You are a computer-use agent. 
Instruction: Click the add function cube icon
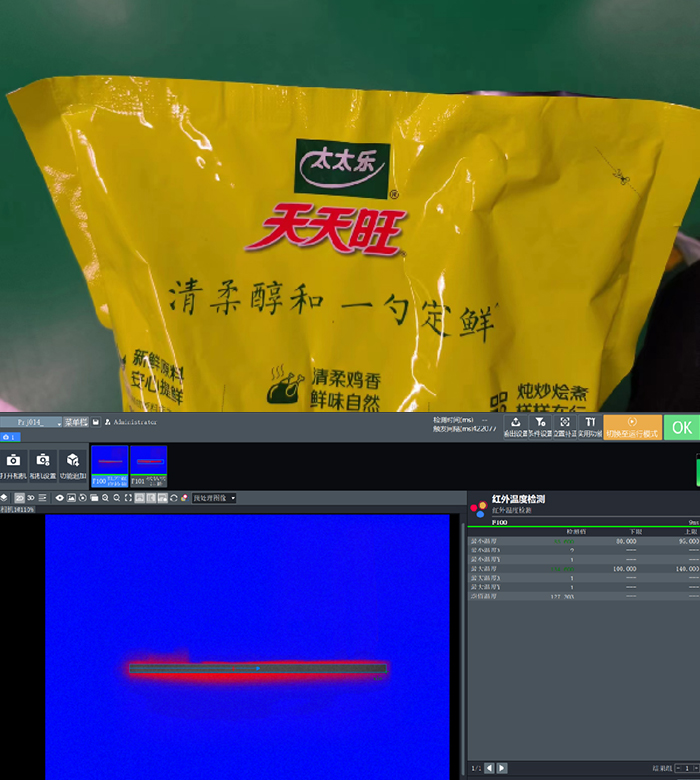[x=73, y=464]
